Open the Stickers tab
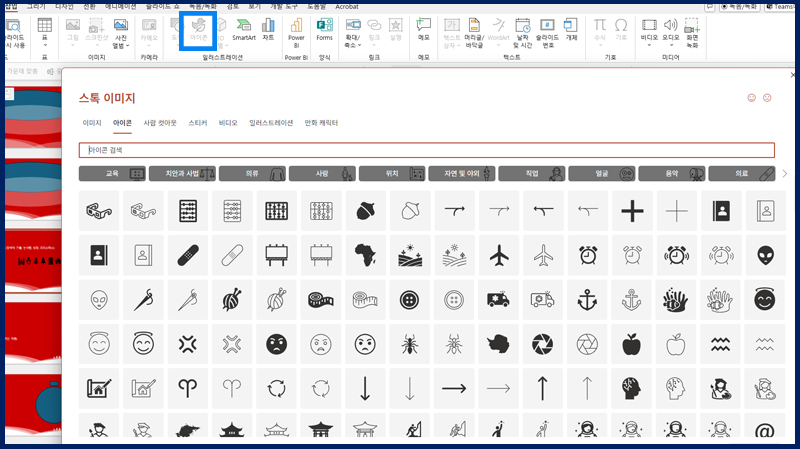This screenshot has height=449, width=800. 197,123
